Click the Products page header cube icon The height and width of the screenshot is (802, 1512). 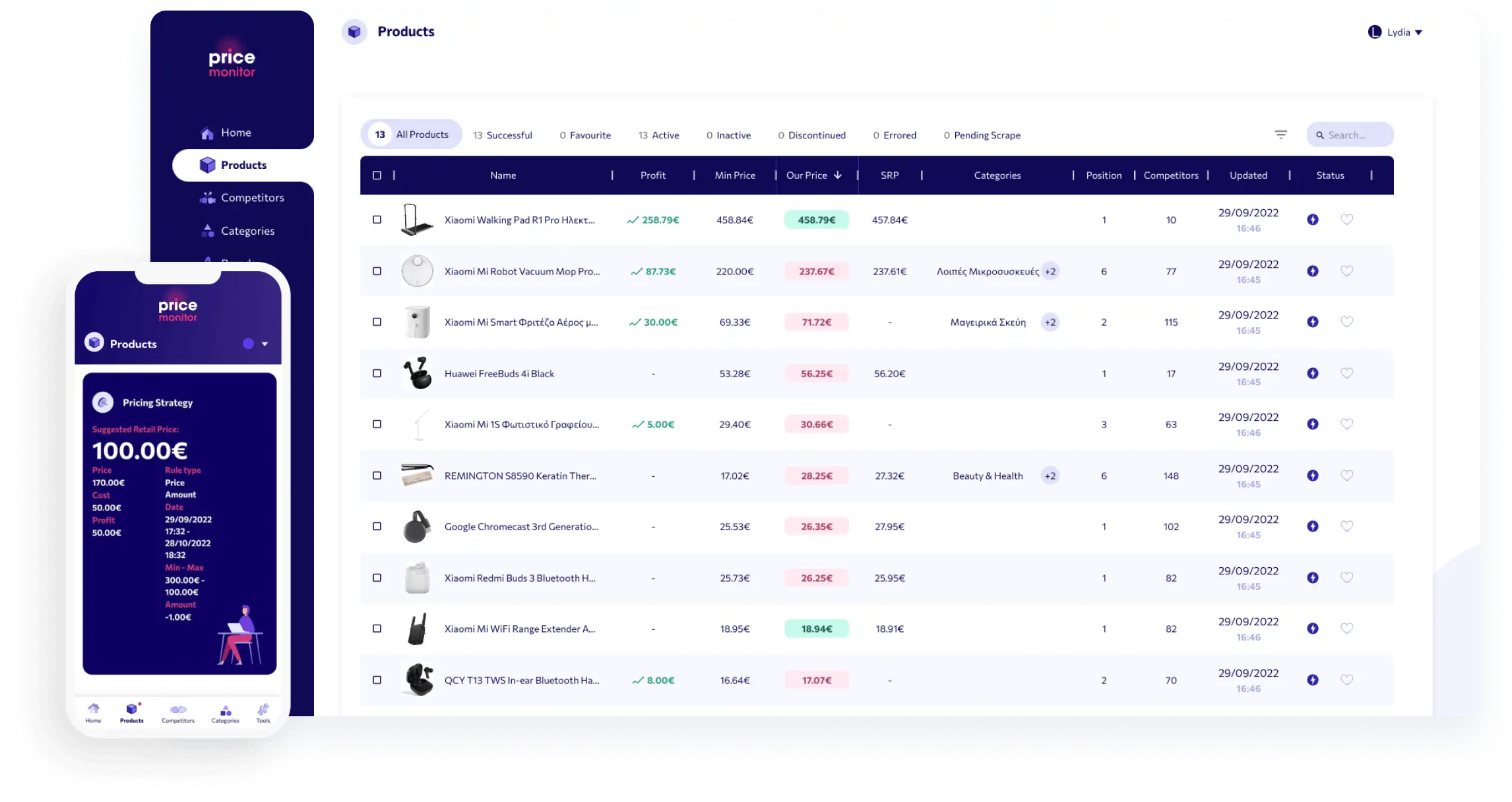354,32
